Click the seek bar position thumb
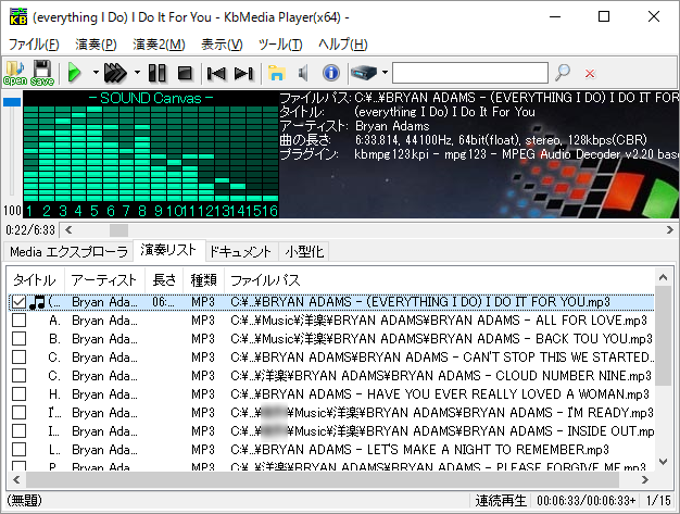The image size is (680, 514). click(119, 230)
